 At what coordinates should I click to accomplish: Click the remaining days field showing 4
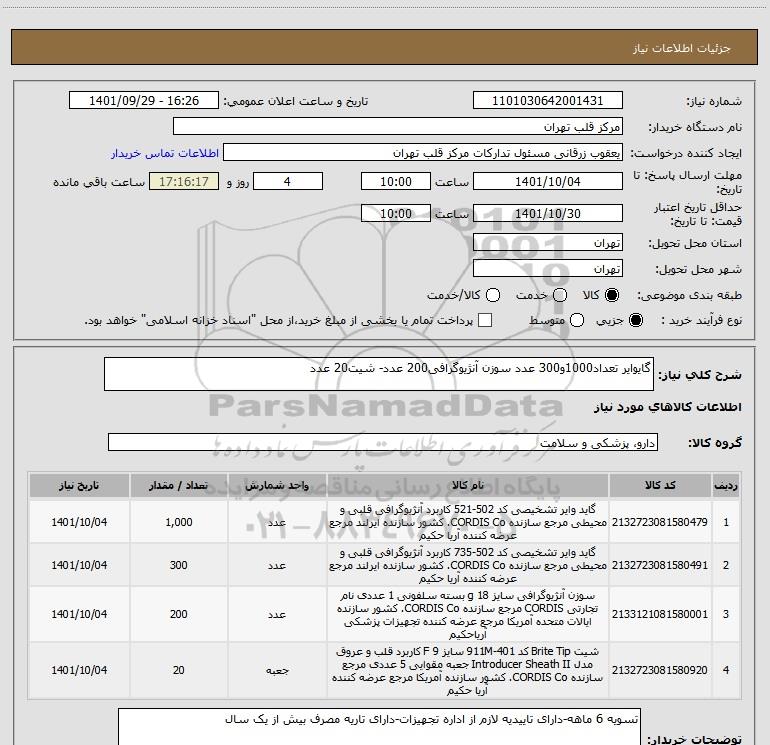287,181
